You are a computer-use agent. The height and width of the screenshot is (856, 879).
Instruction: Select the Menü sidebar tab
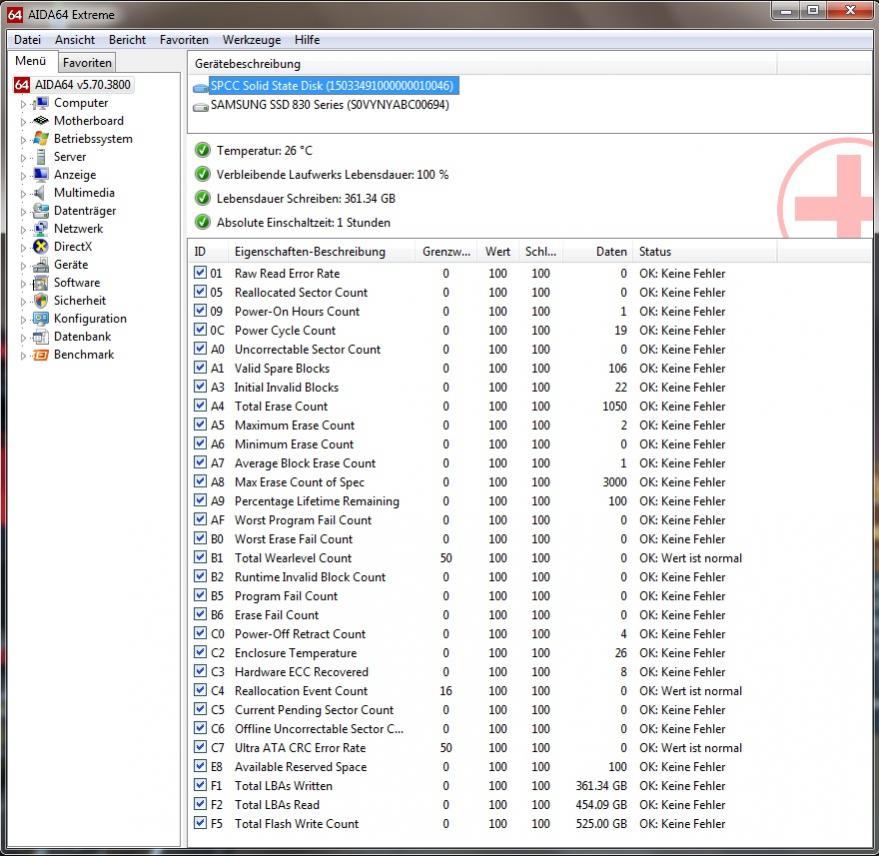click(x=31, y=61)
